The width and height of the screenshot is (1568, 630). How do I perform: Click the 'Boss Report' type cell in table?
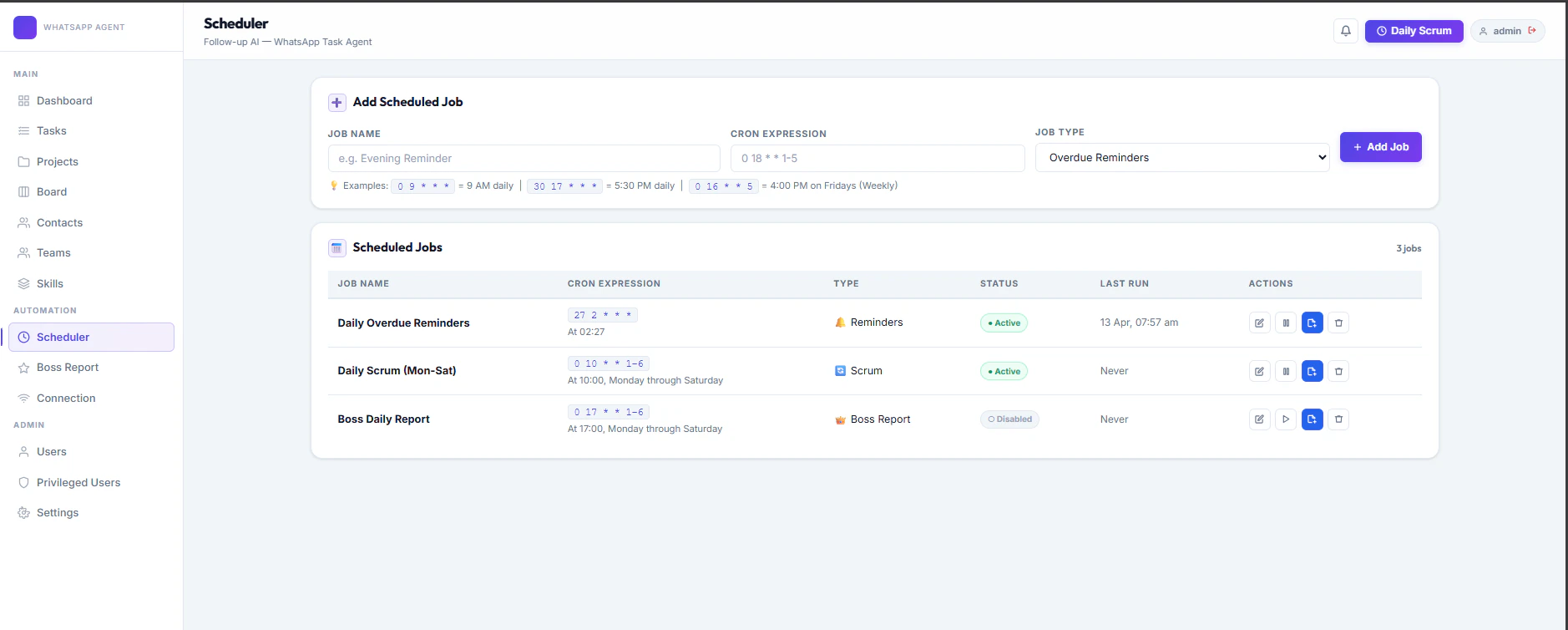(x=873, y=419)
